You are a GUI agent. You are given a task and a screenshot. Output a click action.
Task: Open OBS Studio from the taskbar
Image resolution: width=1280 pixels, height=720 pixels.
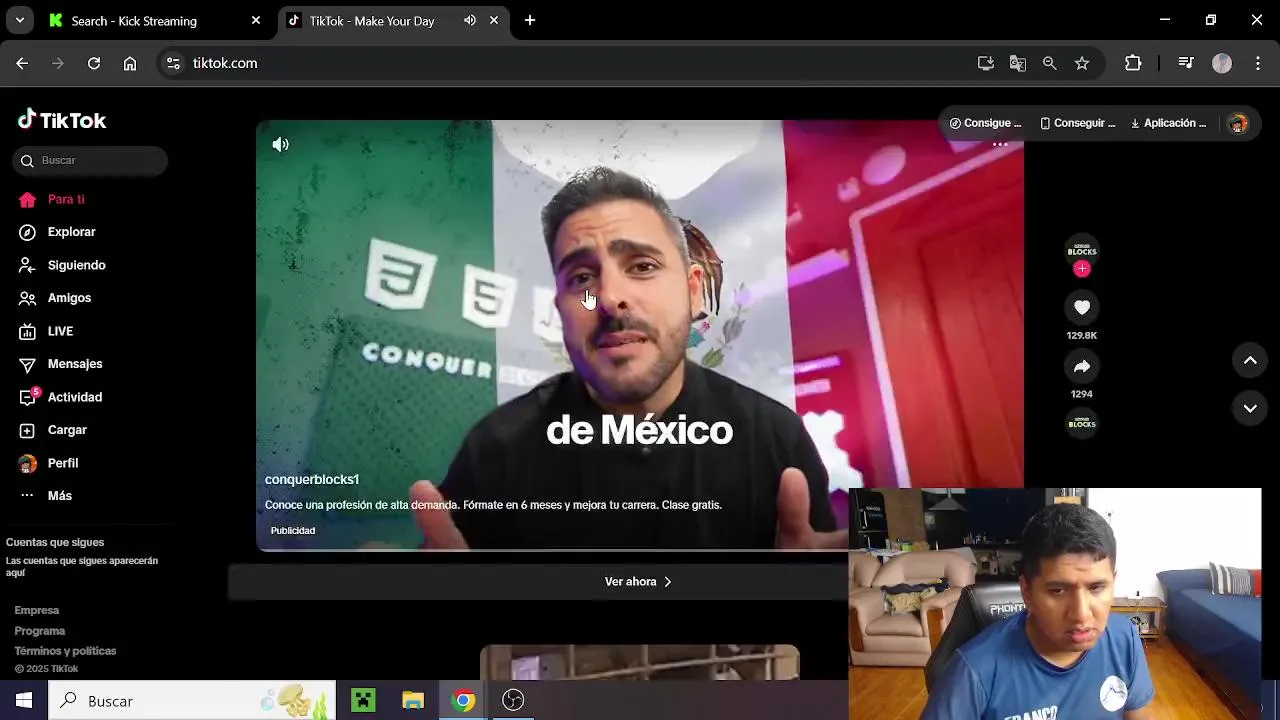(513, 700)
